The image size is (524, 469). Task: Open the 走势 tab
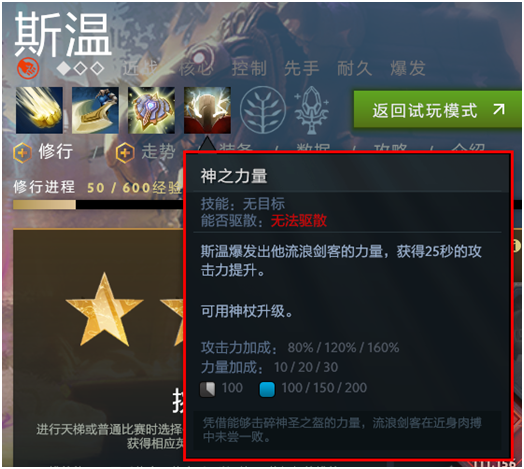[158, 151]
